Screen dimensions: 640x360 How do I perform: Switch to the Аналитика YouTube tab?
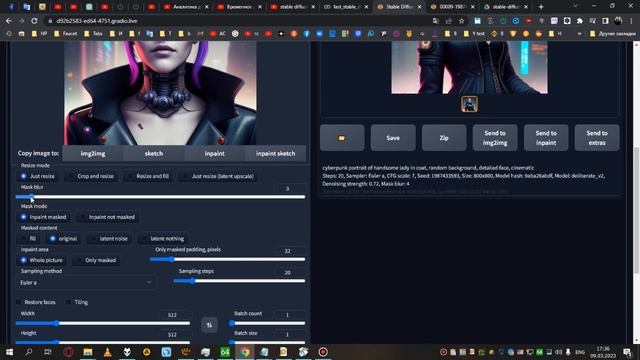pos(186,7)
